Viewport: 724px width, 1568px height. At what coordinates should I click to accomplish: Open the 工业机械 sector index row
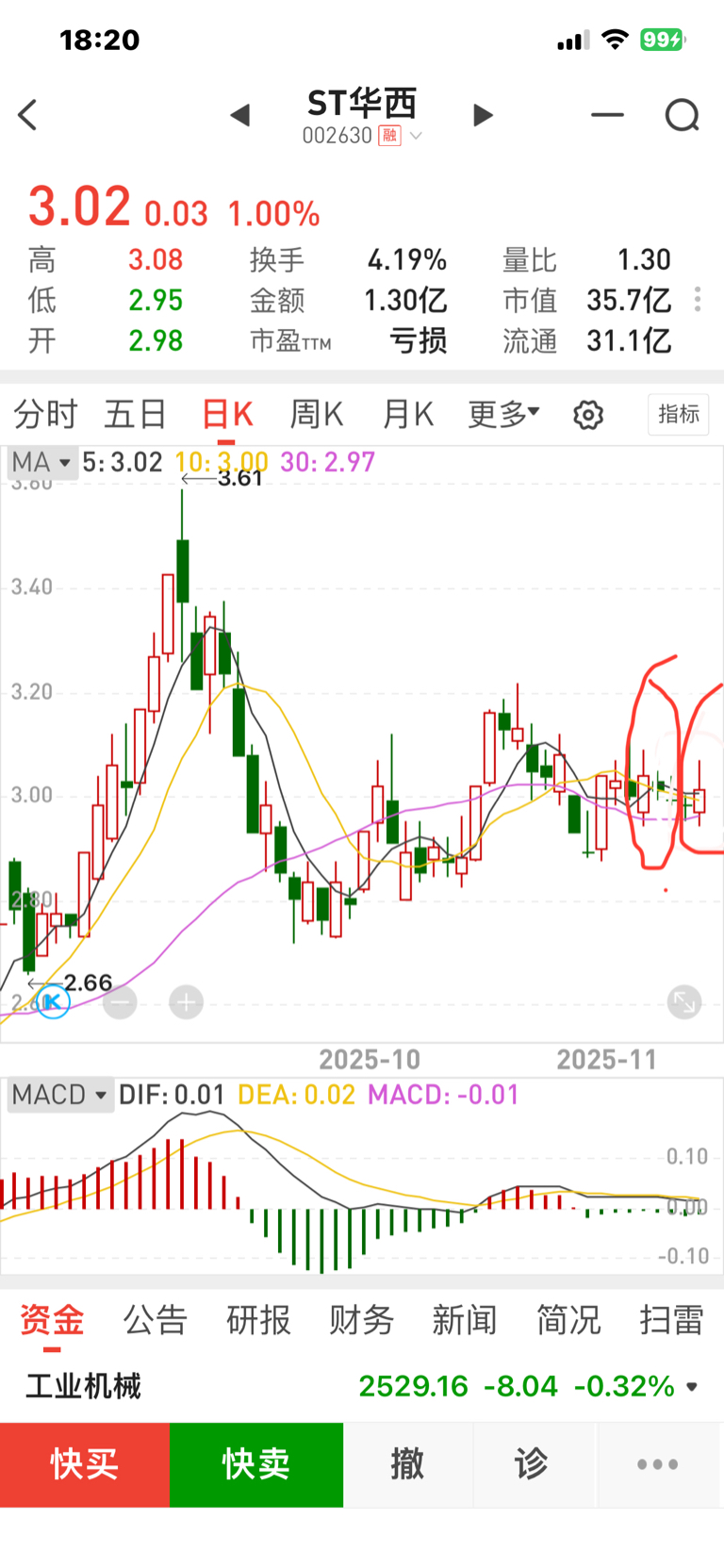[362, 1386]
